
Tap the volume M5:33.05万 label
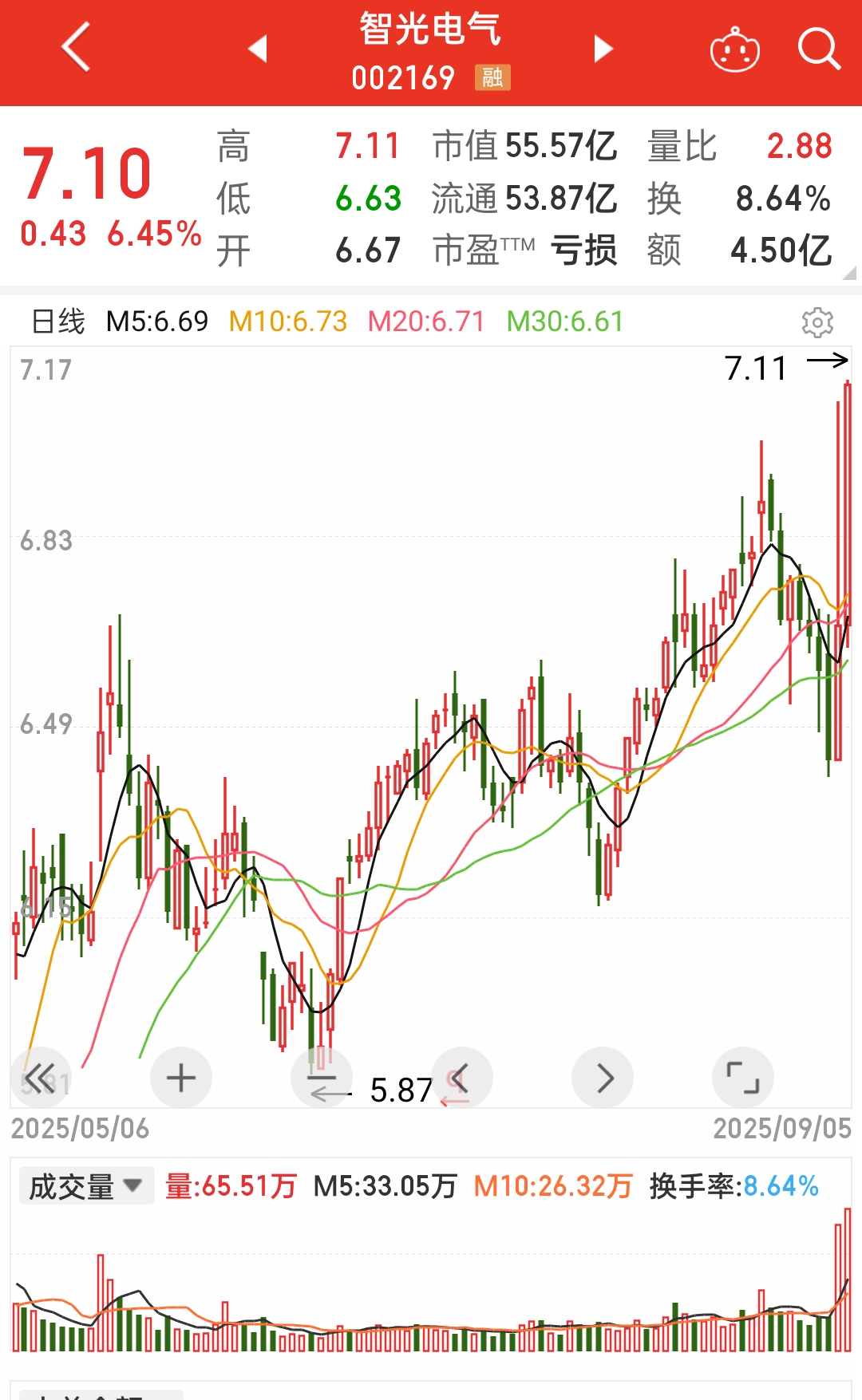pyautogui.click(x=385, y=1186)
